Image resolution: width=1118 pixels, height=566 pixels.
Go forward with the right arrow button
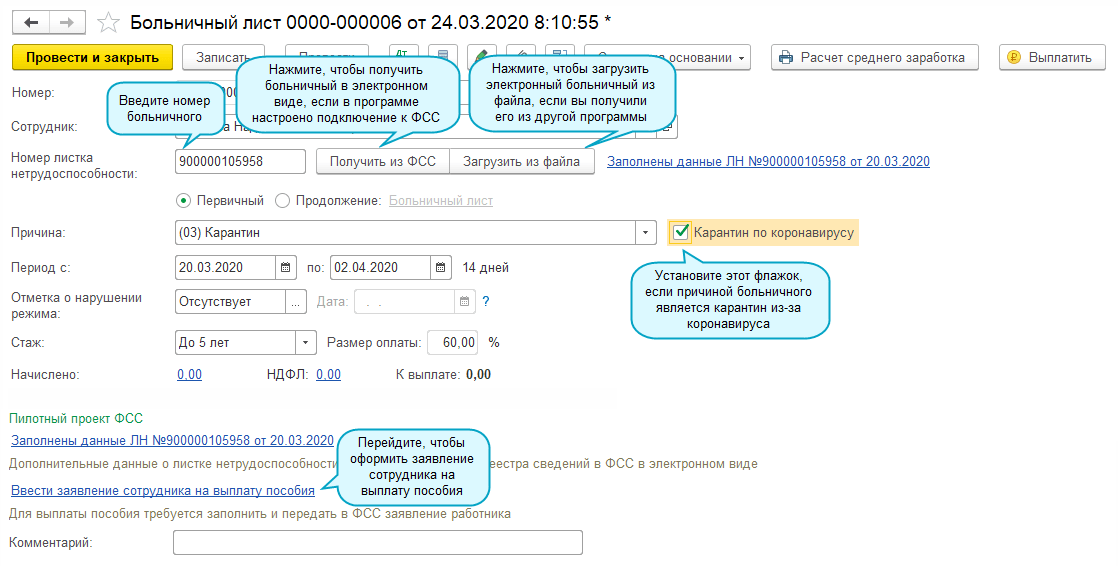67,22
